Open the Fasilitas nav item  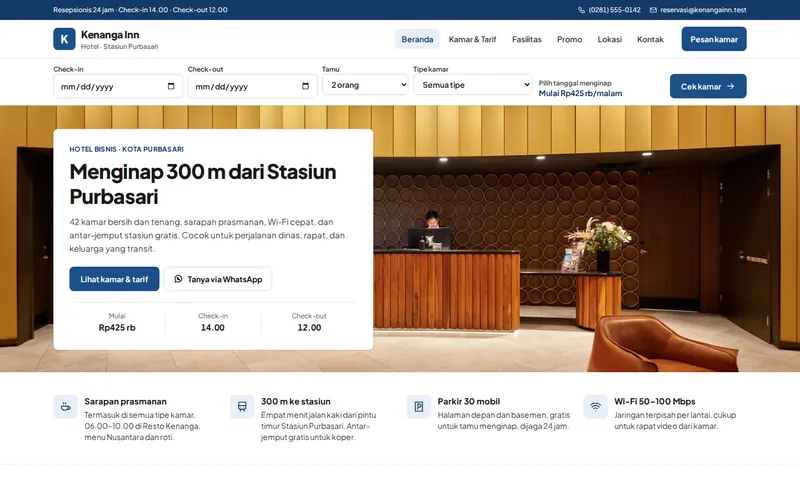click(x=527, y=39)
